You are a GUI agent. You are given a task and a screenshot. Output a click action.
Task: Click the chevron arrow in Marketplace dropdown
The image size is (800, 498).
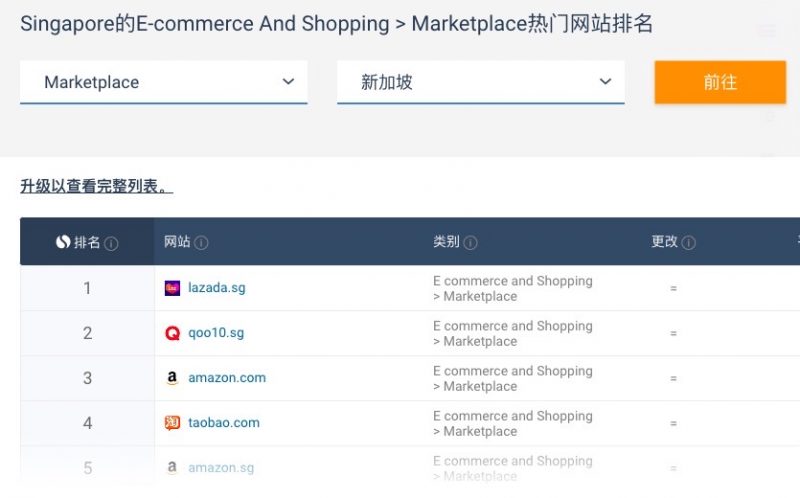coord(288,82)
